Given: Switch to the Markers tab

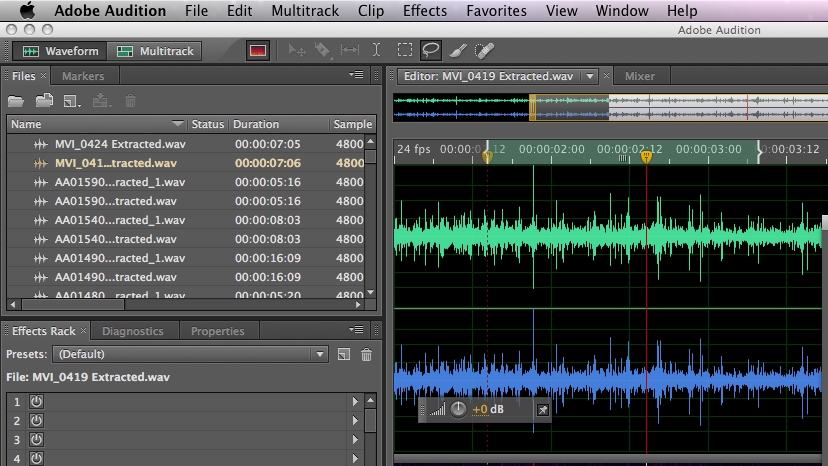Looking at the screenshot, I should (x=83, y=76).
